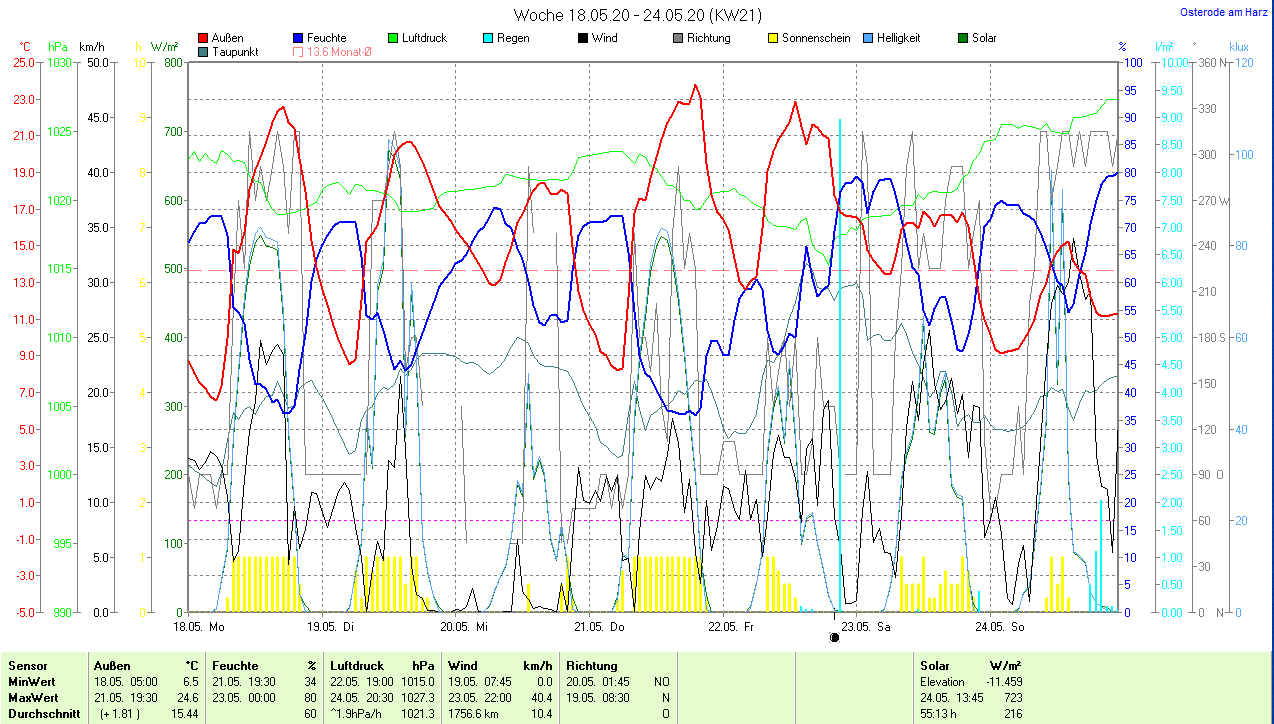The image size is (1274, 724).
Task: Select the green Luftdruck legend marker
Action: (393, 38)
